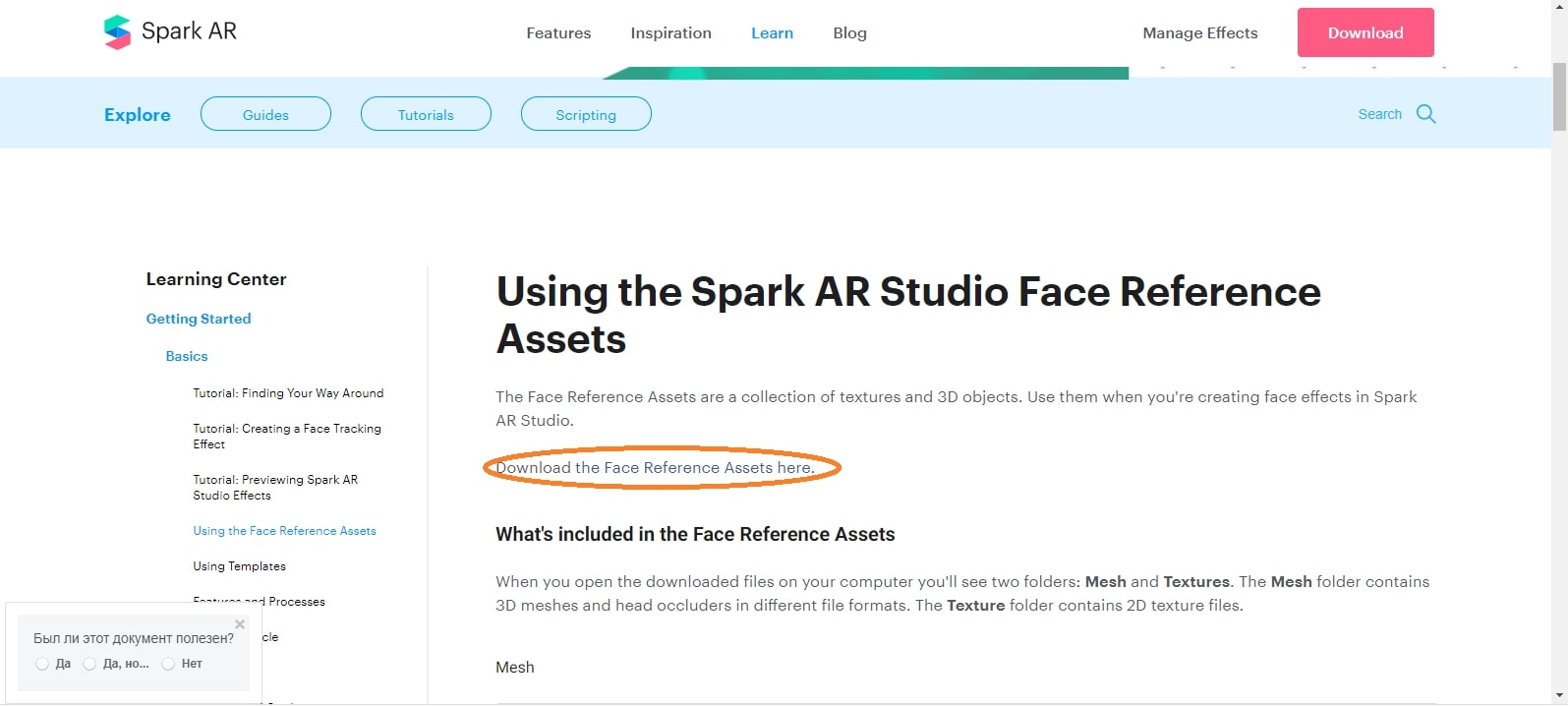Open Using Templates sidebar item
This screenshot has width=1568, height=707.
[x=239, y=566]
